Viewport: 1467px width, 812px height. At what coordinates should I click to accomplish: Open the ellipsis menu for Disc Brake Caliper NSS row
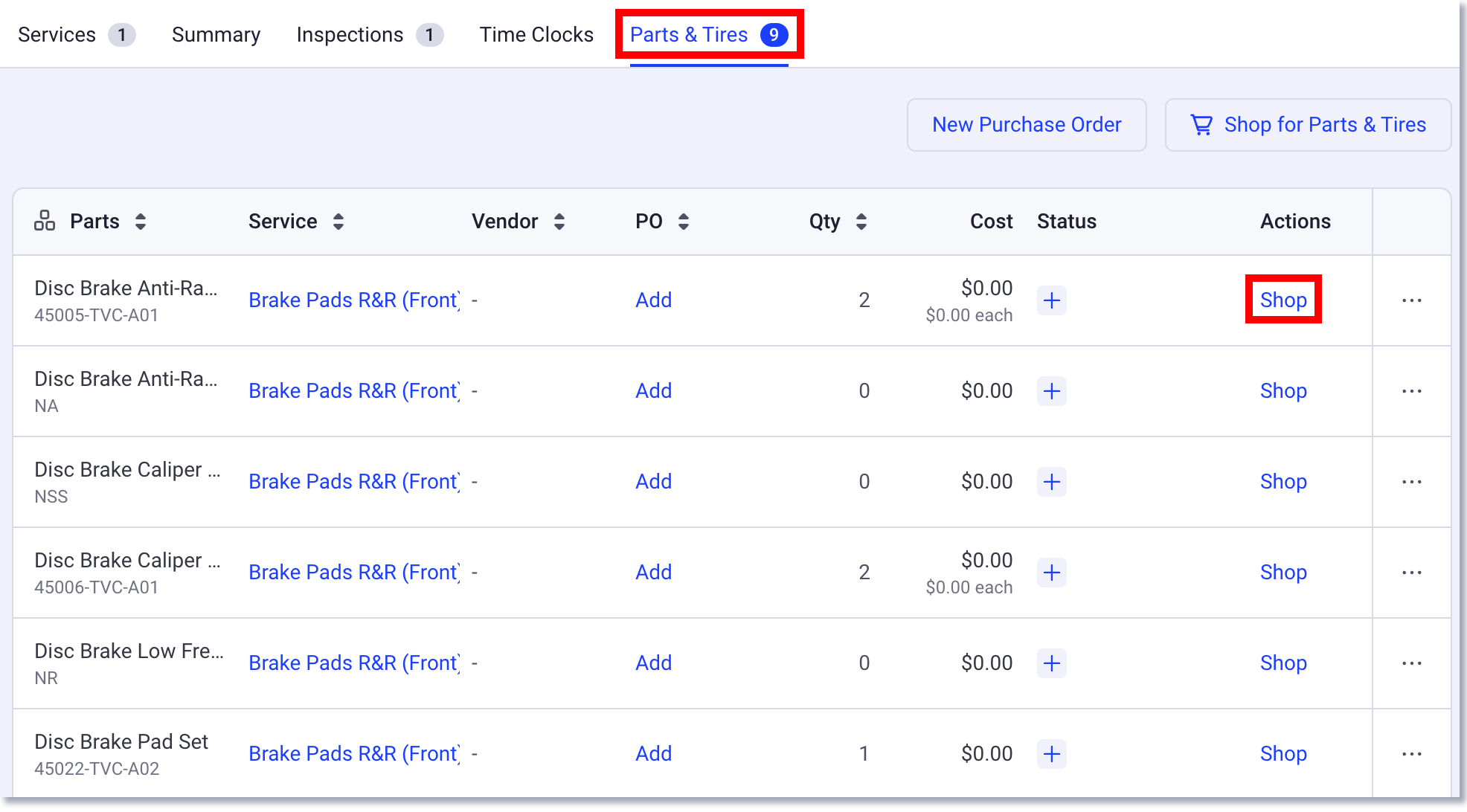[x=1412, y=482]
